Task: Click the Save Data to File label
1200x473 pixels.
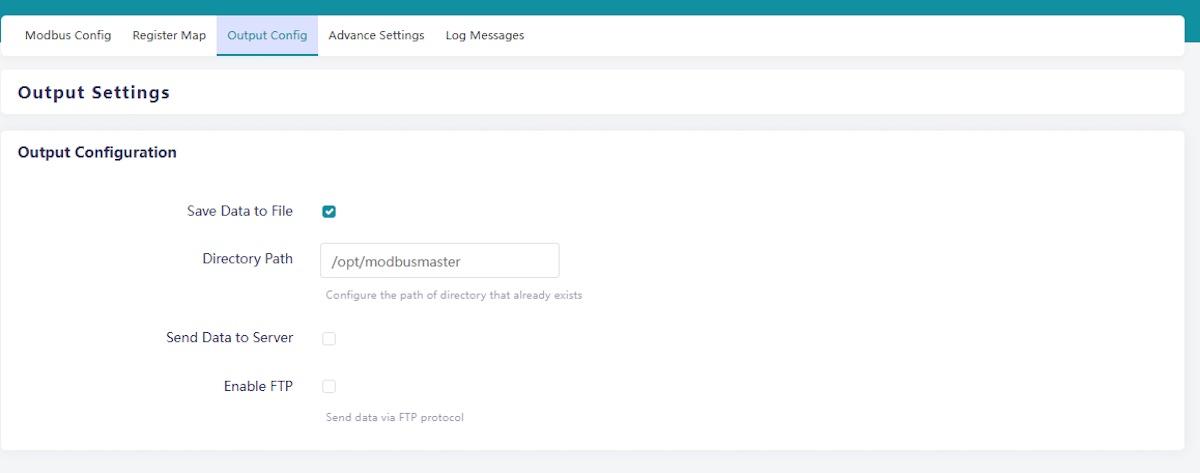Action: click(240, 211)
